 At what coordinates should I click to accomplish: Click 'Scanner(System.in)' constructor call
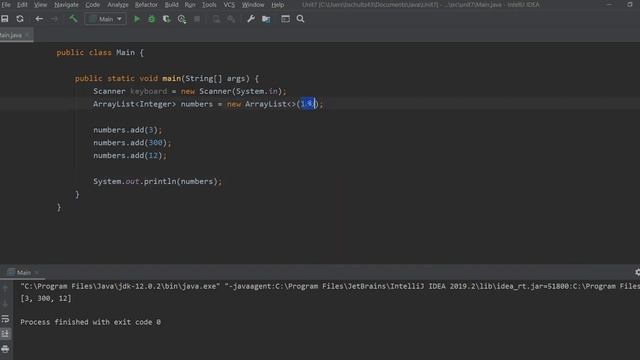tap(241, 91)
